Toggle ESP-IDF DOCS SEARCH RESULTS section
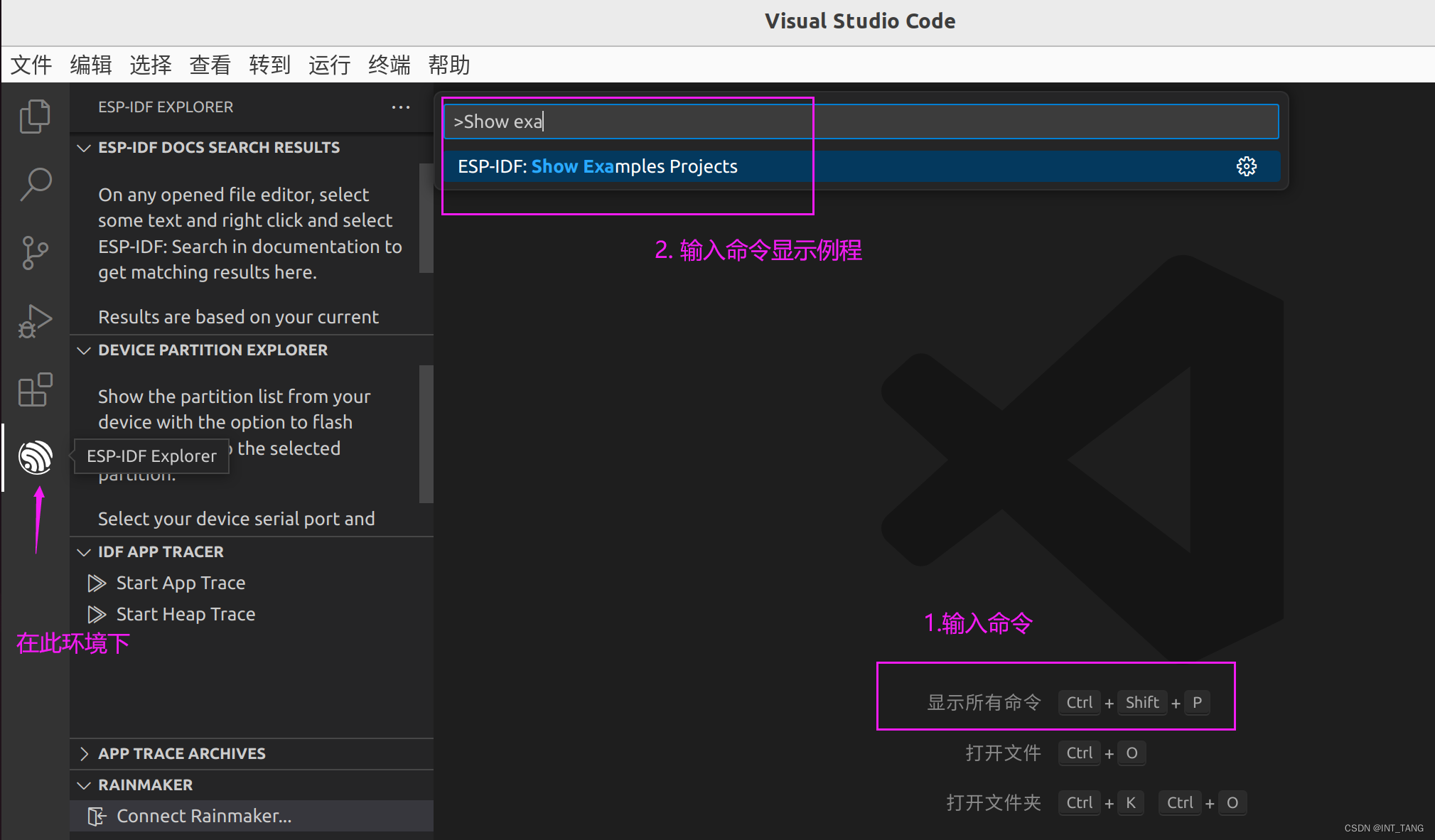Image resolution: width=1435 pixels, height=840 pixels. (x=84, y=147)
